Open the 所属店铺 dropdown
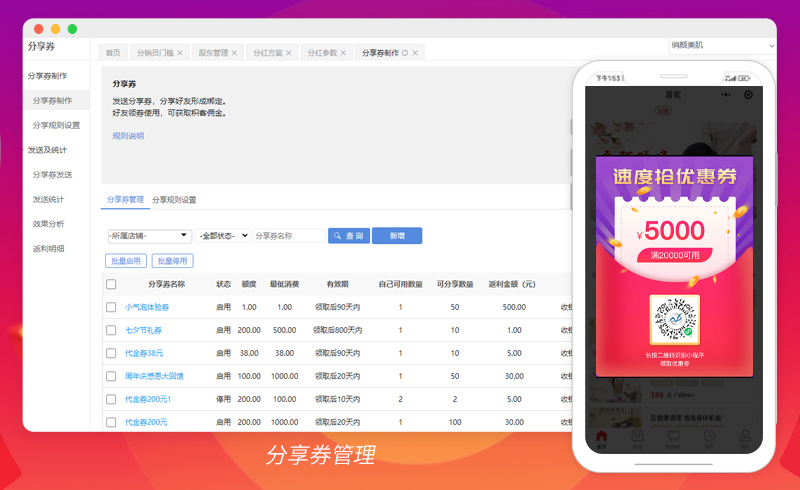The width and height of the screenshot is (800, 490). coord(149,236)
